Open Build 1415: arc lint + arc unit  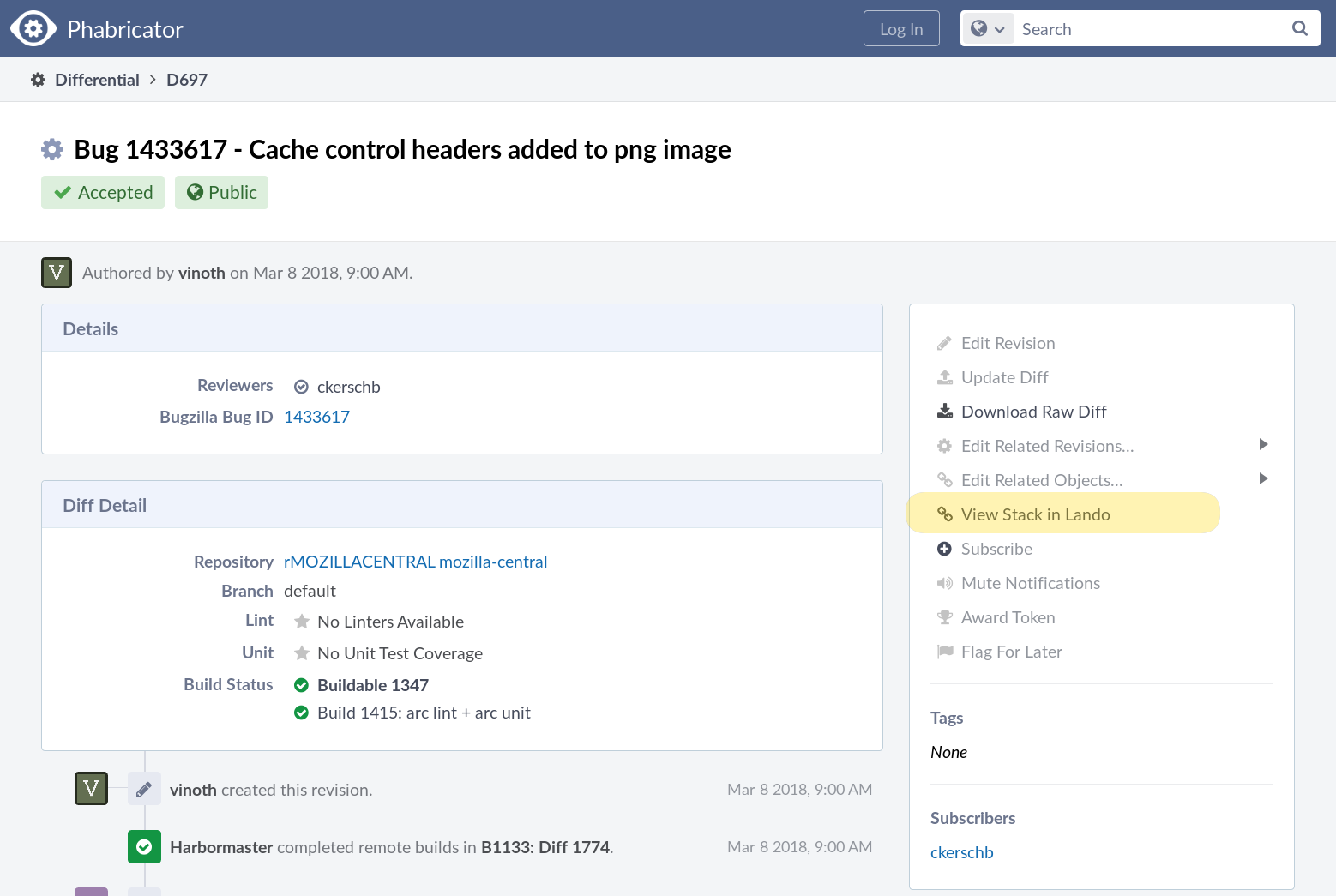424,713
